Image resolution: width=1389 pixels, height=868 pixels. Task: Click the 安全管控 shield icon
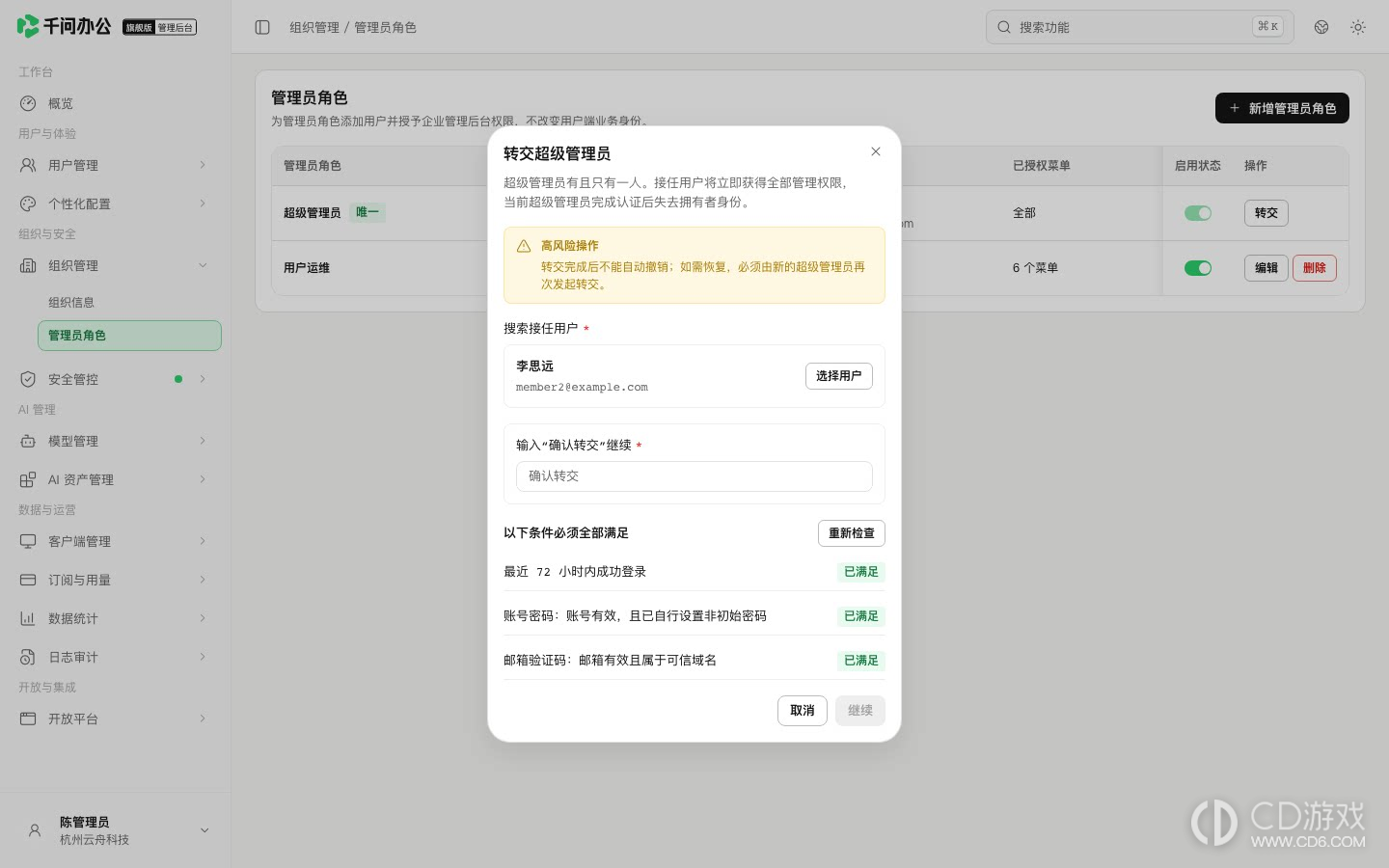point(28,379)
